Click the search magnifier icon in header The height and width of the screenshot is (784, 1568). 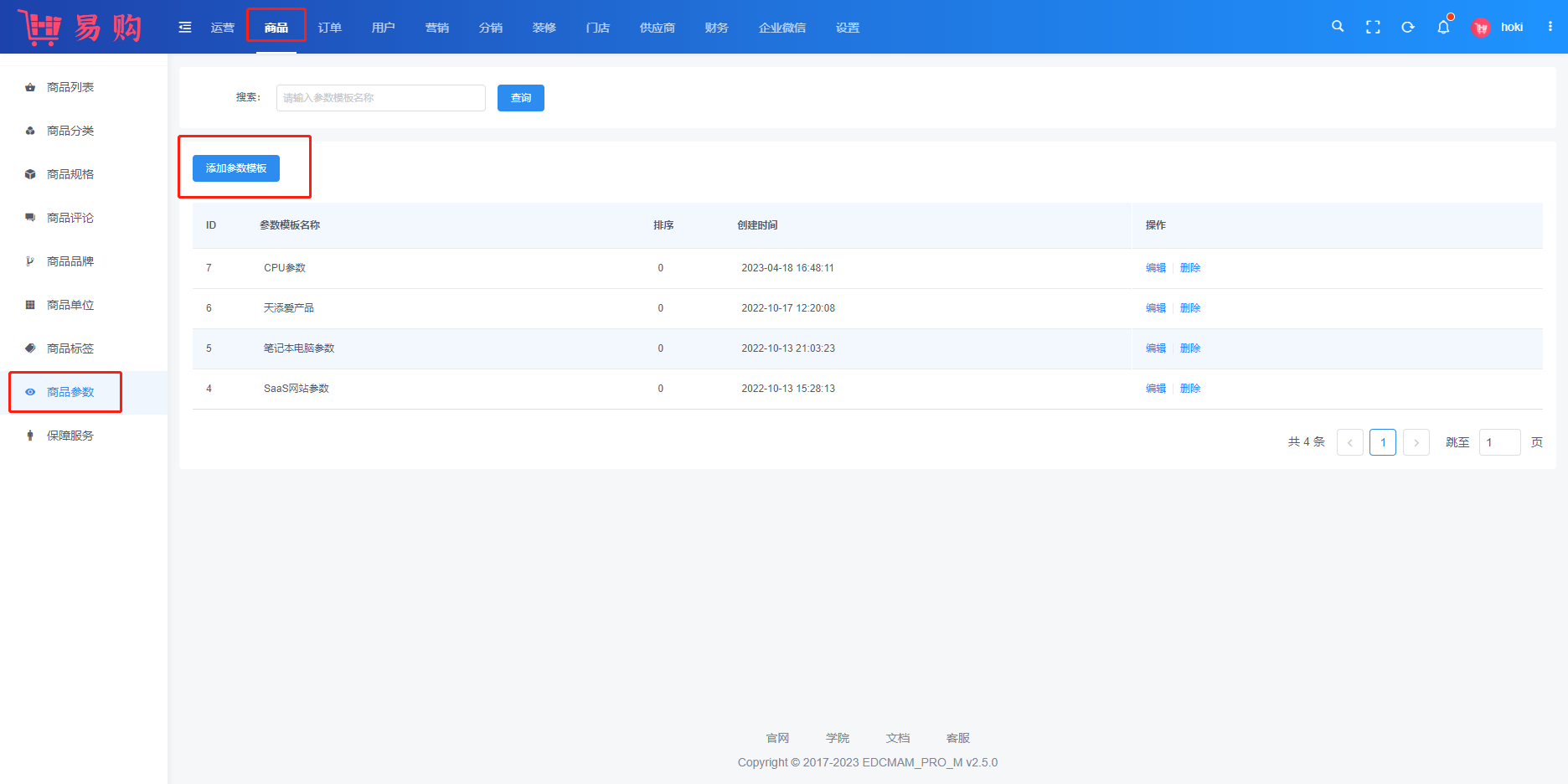[x=1338, y=27]
